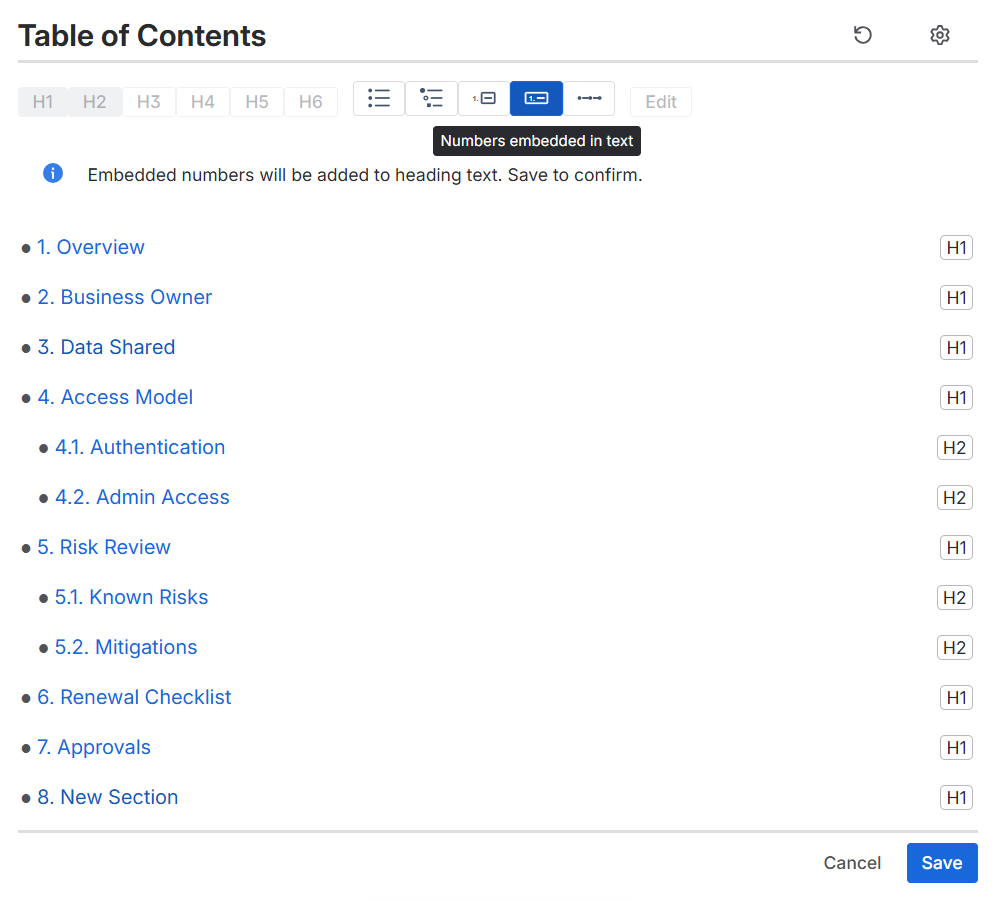Open the 1. Overview link
Image resolution: width=997 pixels, height=900 pixels.
coord(91,247)
